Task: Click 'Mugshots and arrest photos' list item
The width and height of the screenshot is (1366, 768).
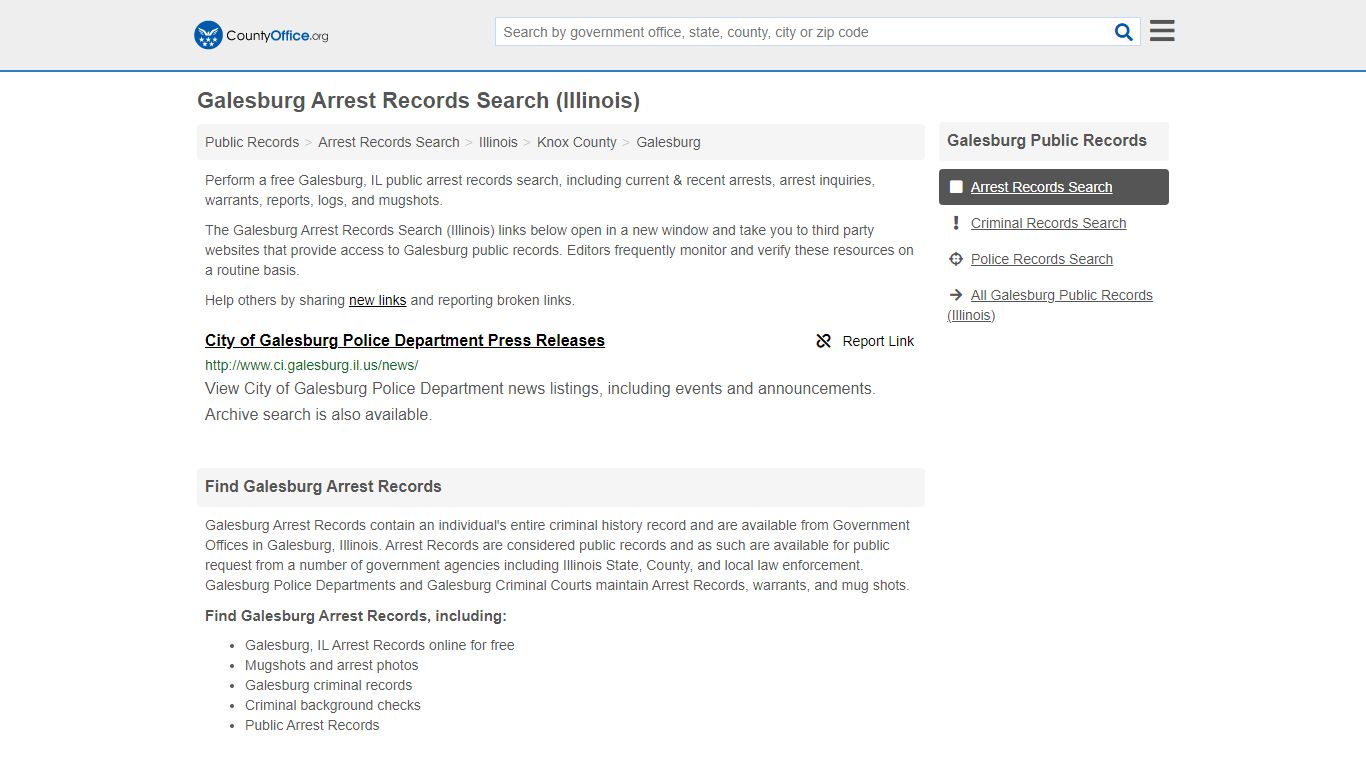Action: pyautogui.click(x=332, y=665)
